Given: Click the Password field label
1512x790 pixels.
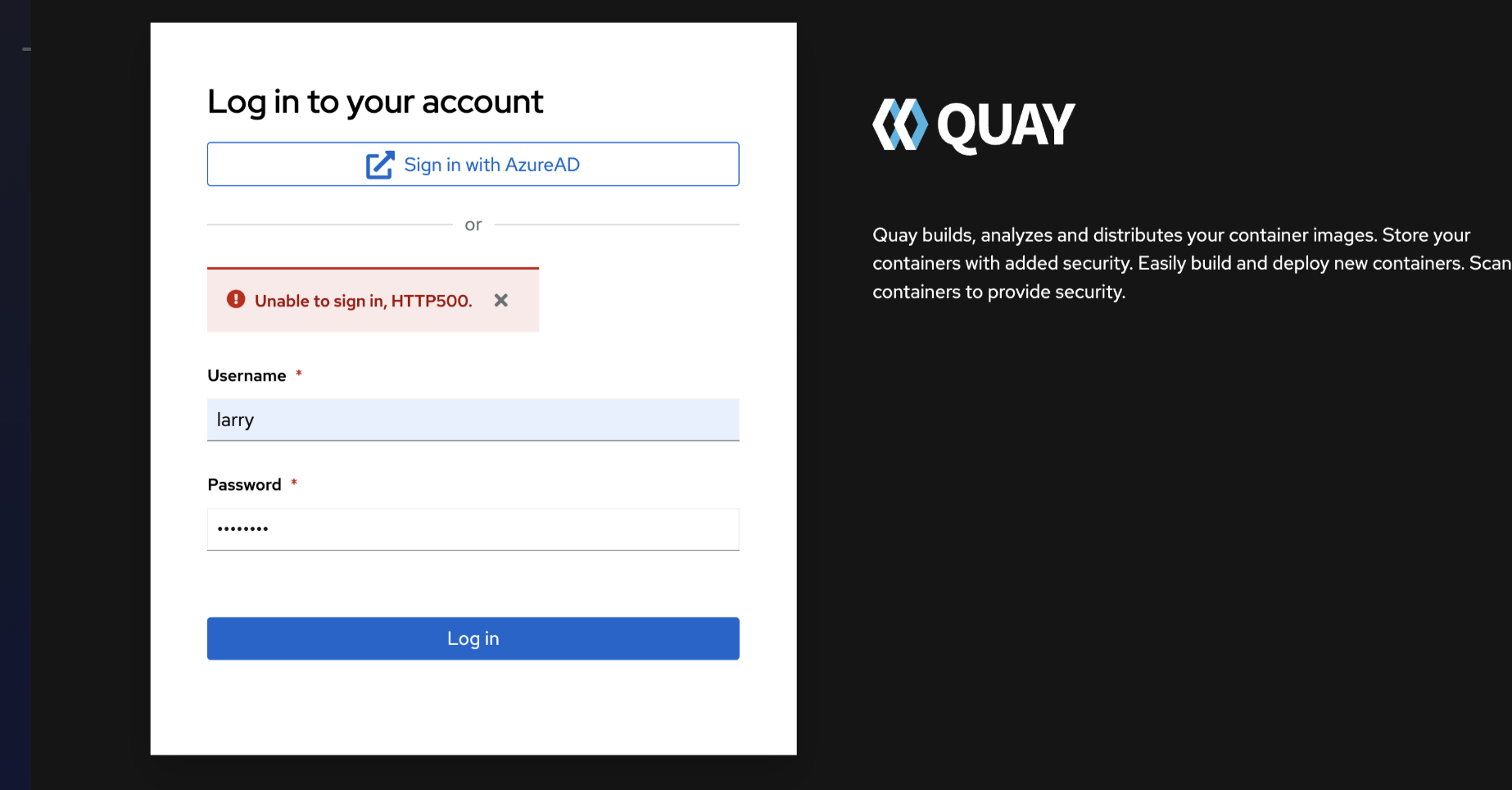Looking at the screenshot, I should [x=244, y=485].
